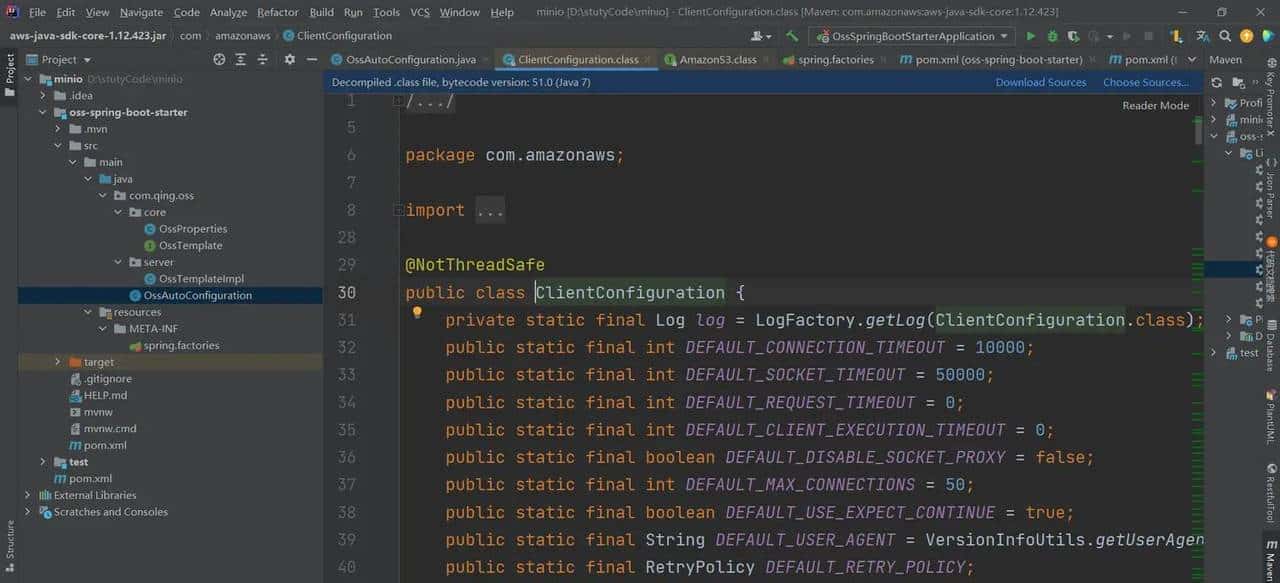Click Download Sources link
1280x583 pixels.
1040,82
